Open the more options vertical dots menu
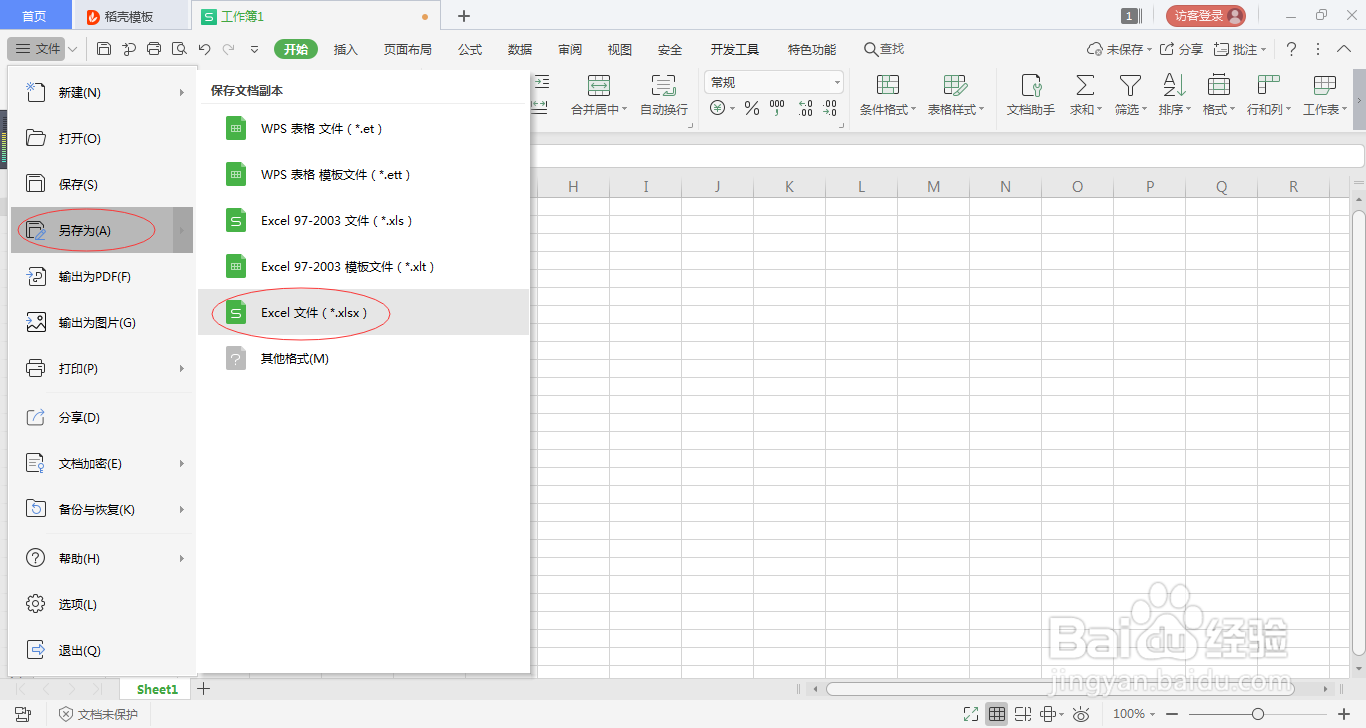The width and height of the screenshot is (1366, 728). click(1317, 49)
